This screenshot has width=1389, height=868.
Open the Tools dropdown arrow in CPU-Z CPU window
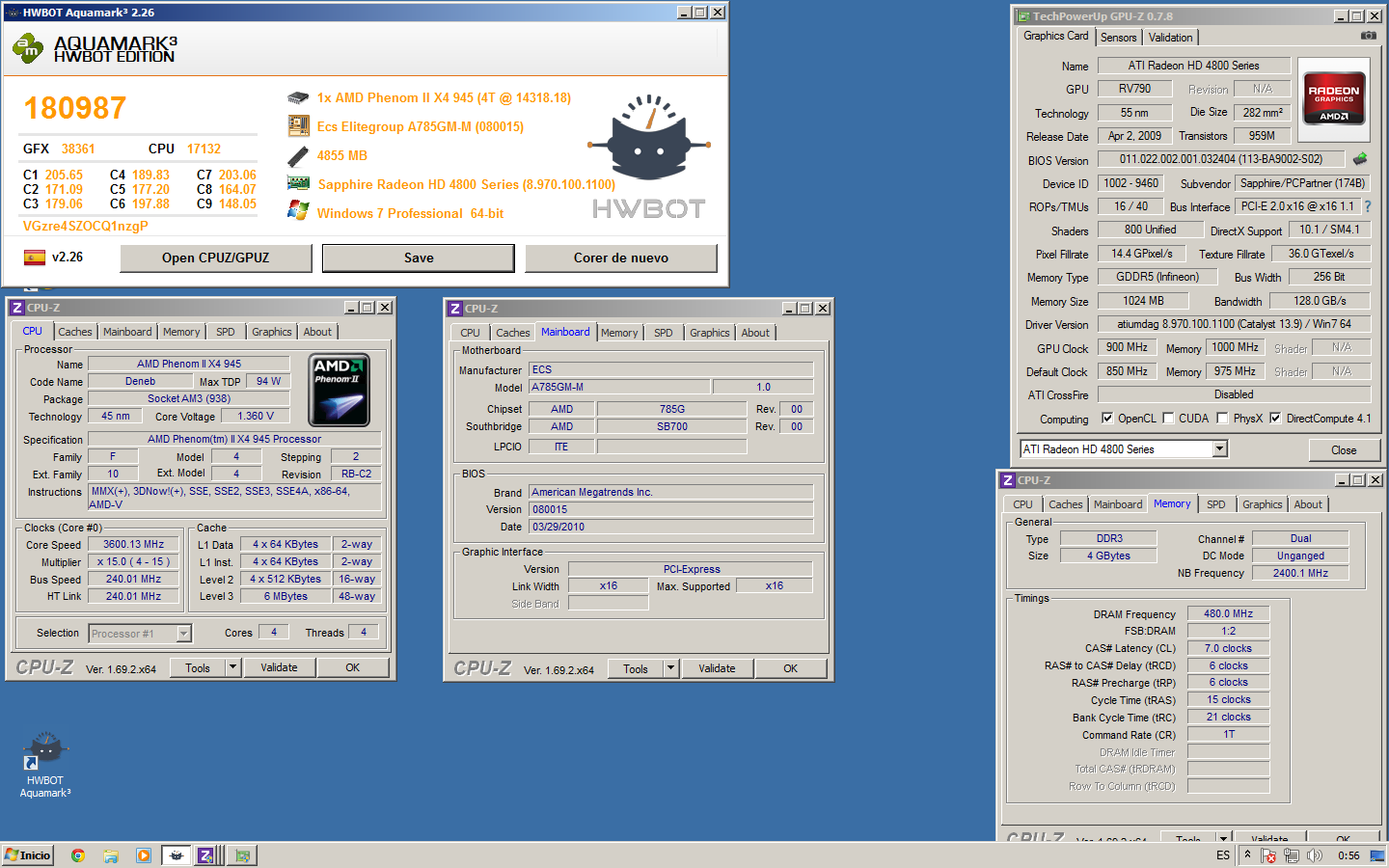click(x=232, y=667)
